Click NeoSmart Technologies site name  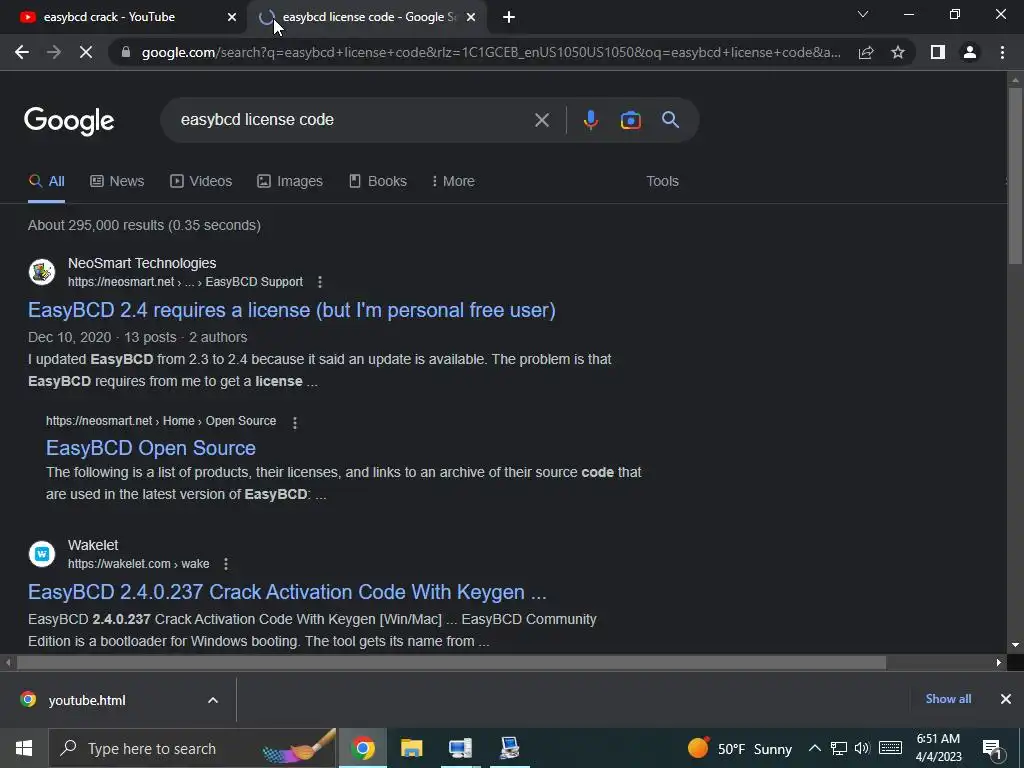click(142, 263)
